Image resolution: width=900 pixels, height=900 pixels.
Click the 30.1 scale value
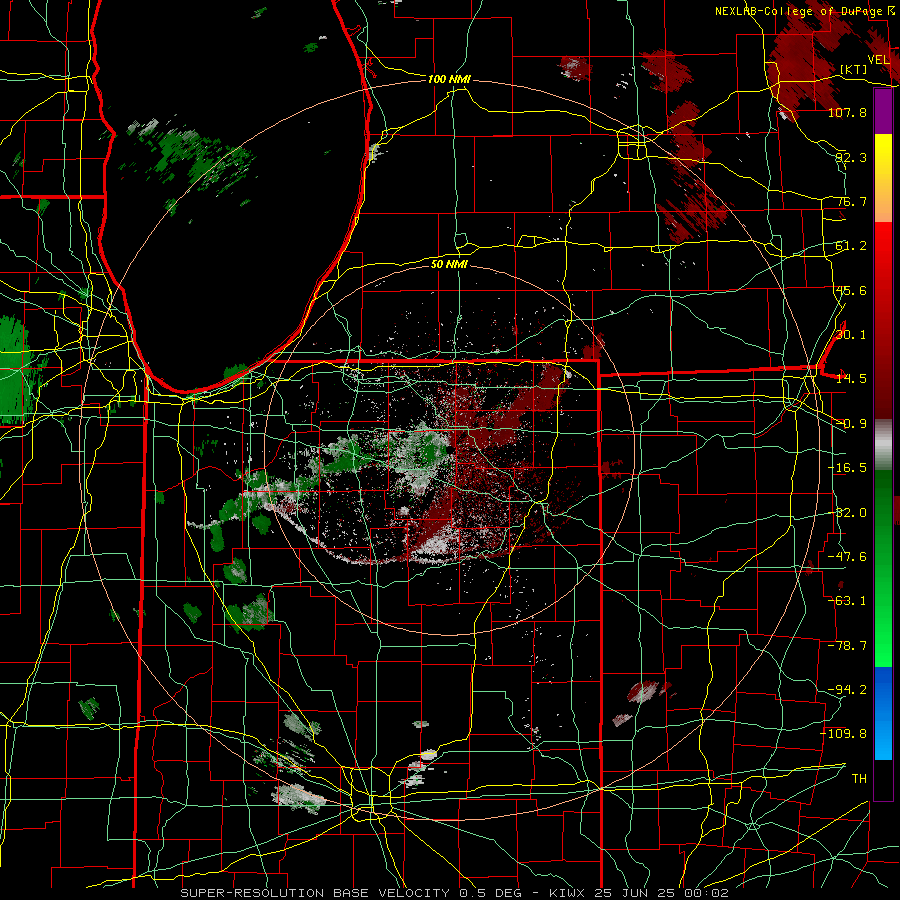click(851, 335)
